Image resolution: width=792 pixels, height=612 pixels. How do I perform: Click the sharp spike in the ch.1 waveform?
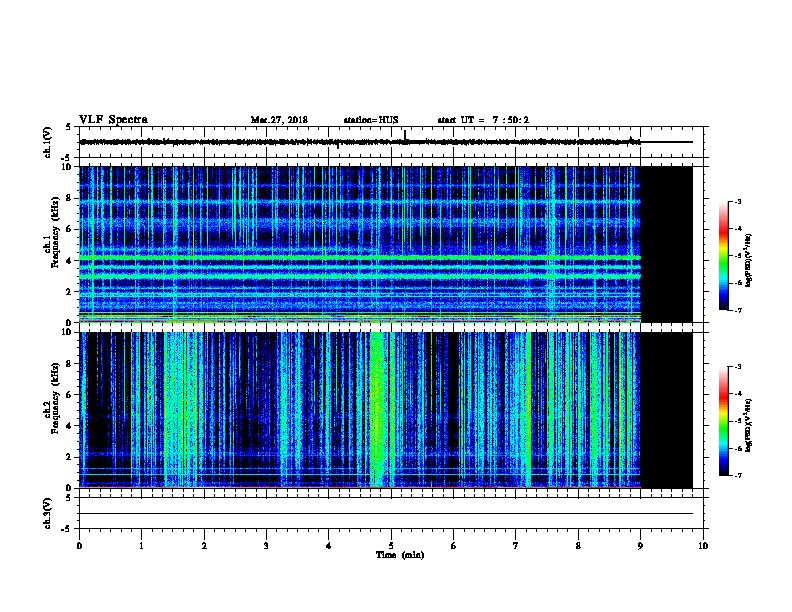tap(405, 135)
